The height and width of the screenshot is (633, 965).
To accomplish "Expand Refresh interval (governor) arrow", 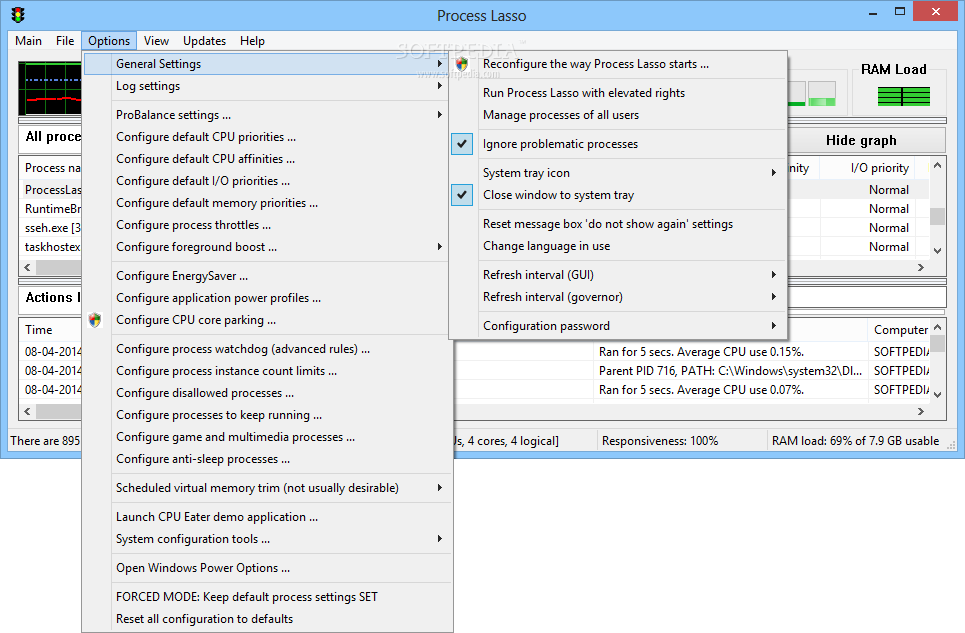I will [774, 297].
